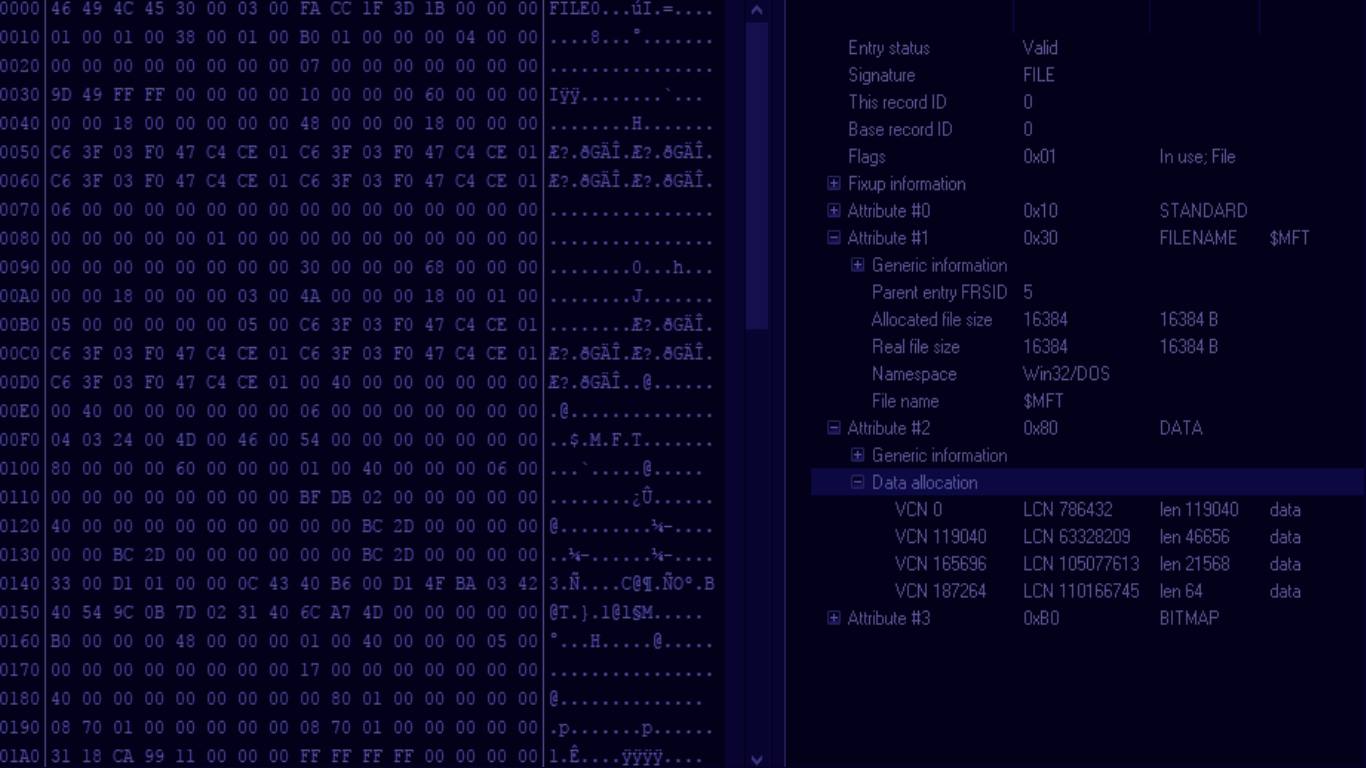Collapse Attribute #2 DATA node

pos(833,428)
